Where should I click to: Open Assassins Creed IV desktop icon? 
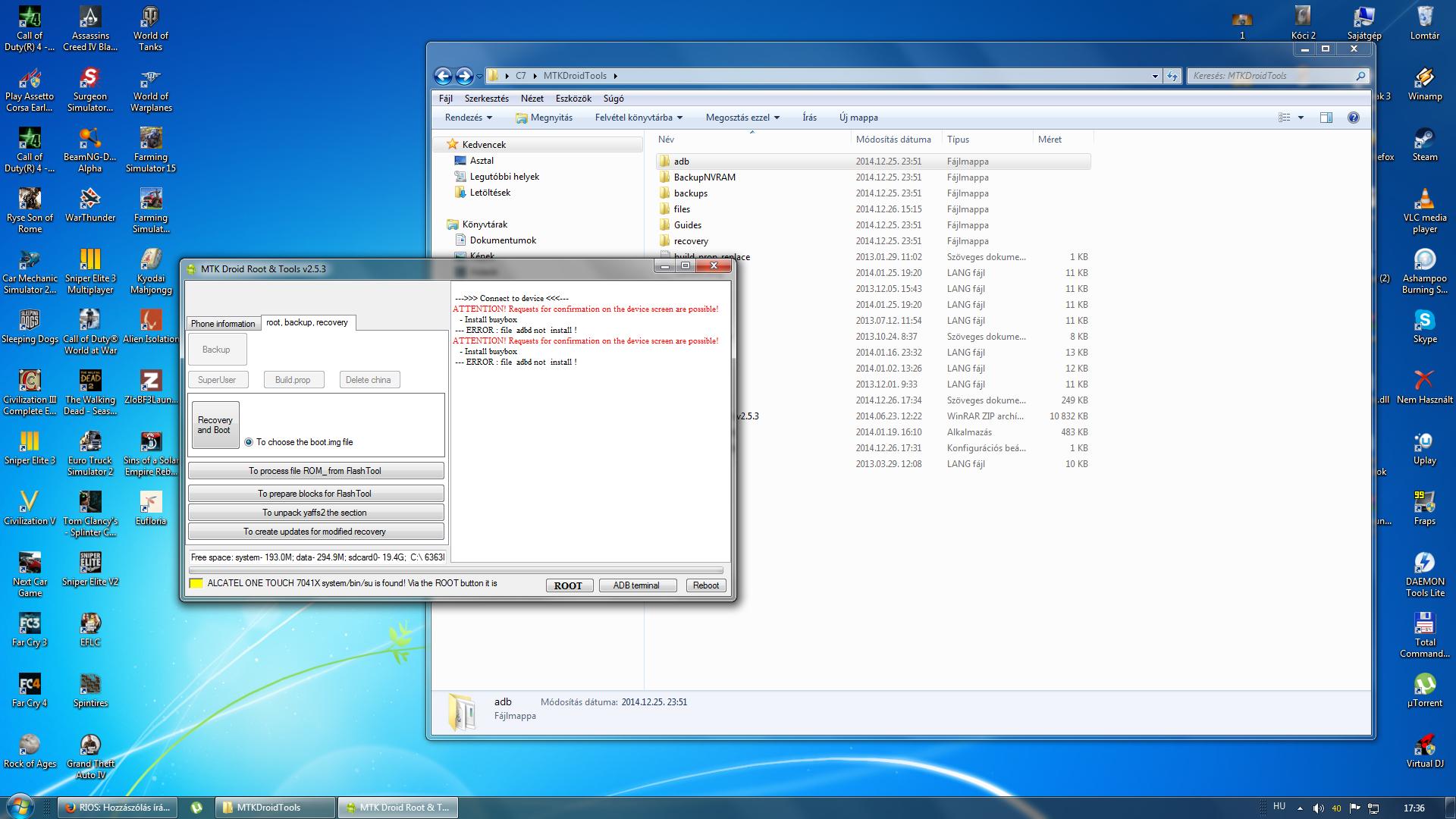pos(90,28)
